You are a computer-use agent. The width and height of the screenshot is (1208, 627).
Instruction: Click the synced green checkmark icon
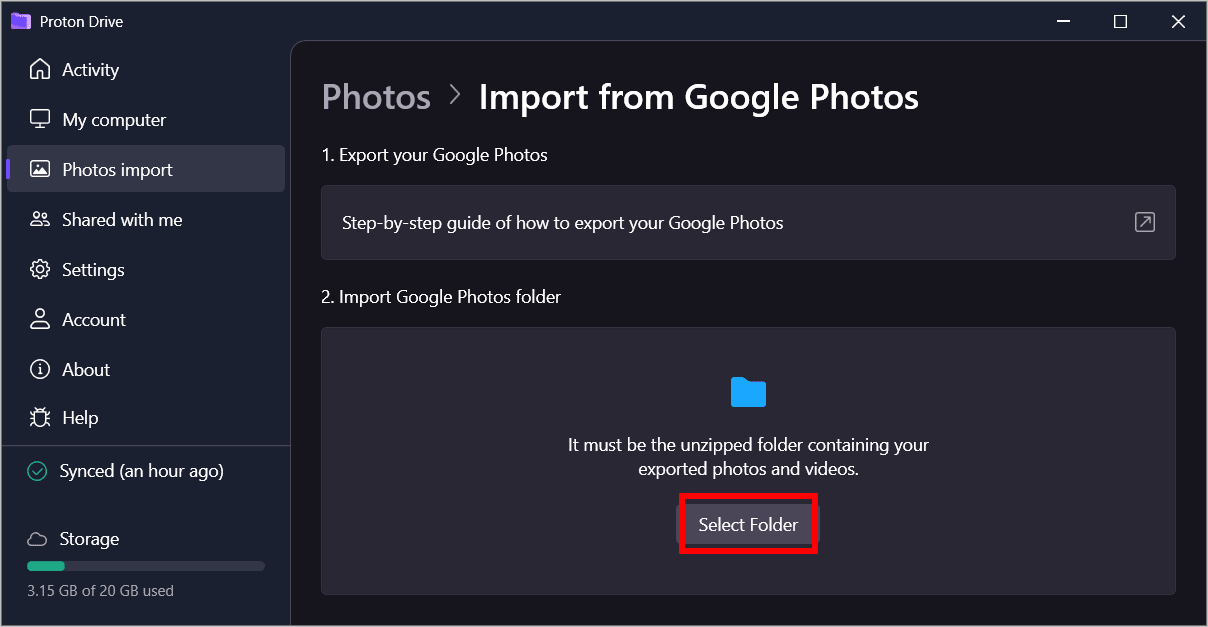click(x=37, y=471)
